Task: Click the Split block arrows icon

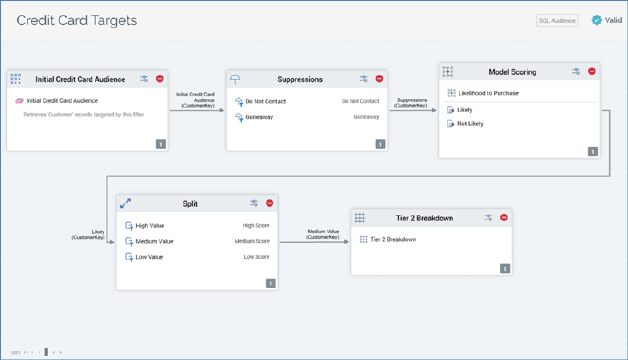Action: point(125,203)
